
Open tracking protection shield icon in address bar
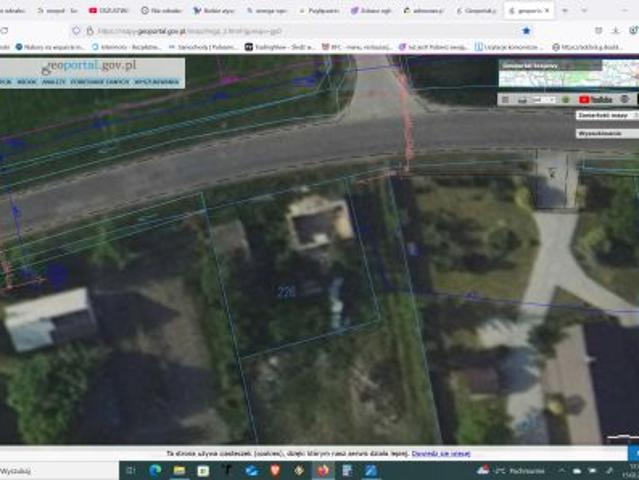[x=76, y=31]
